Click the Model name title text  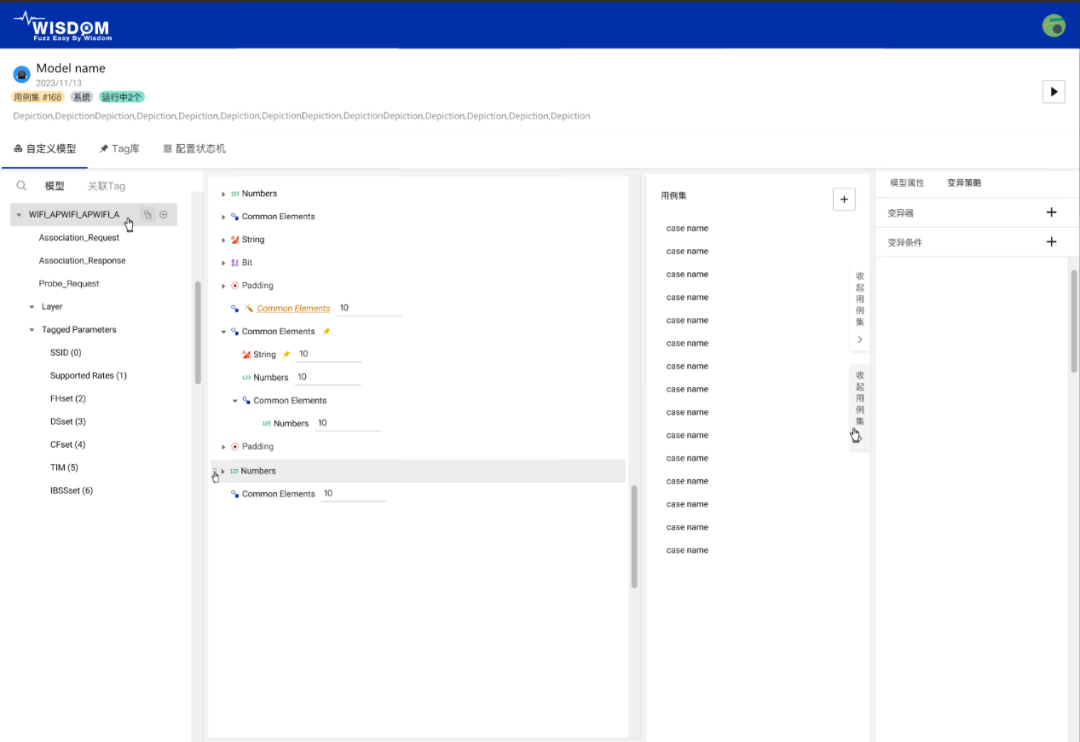[71, 68]
